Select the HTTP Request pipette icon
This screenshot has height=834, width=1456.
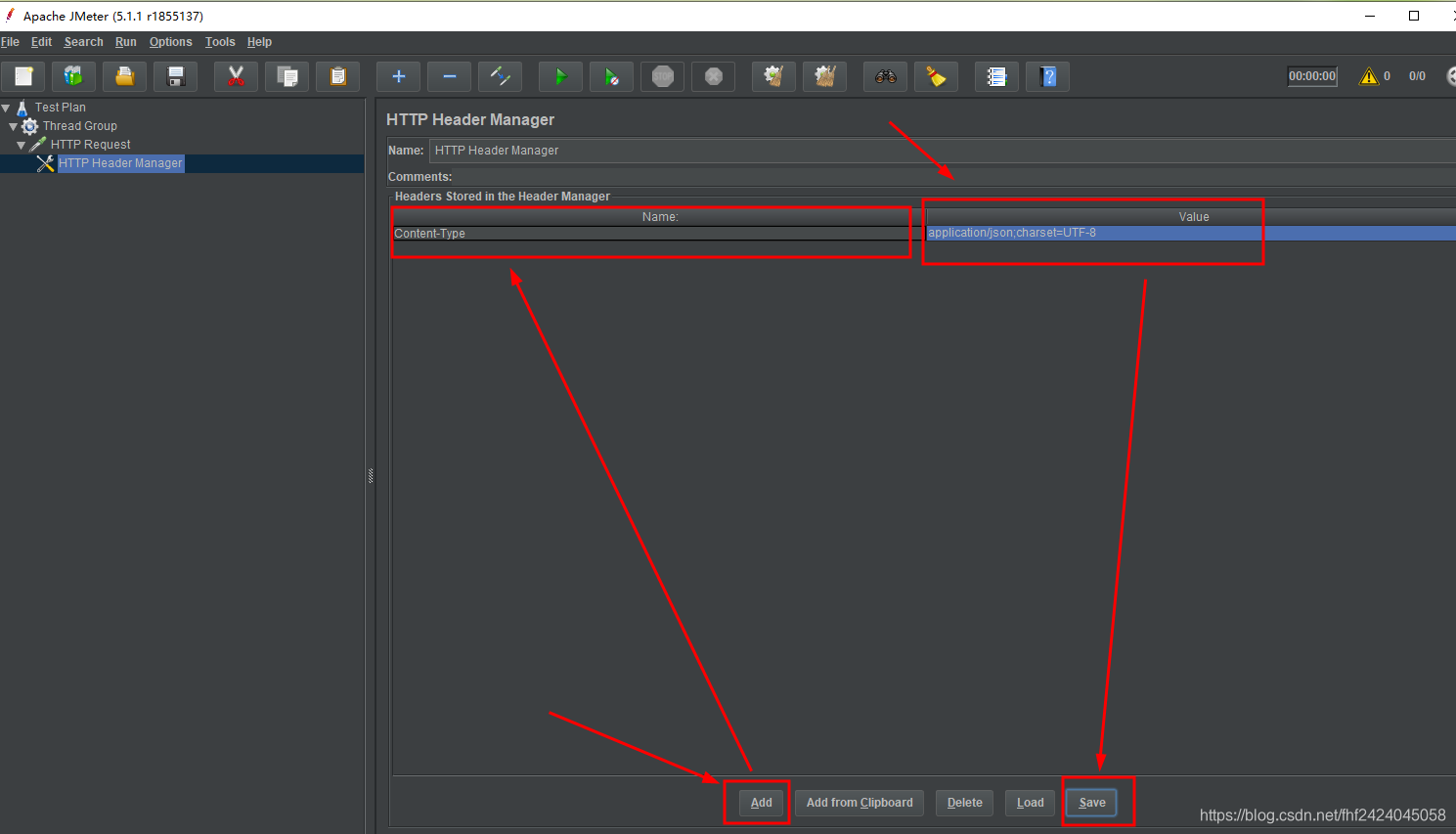38,145
